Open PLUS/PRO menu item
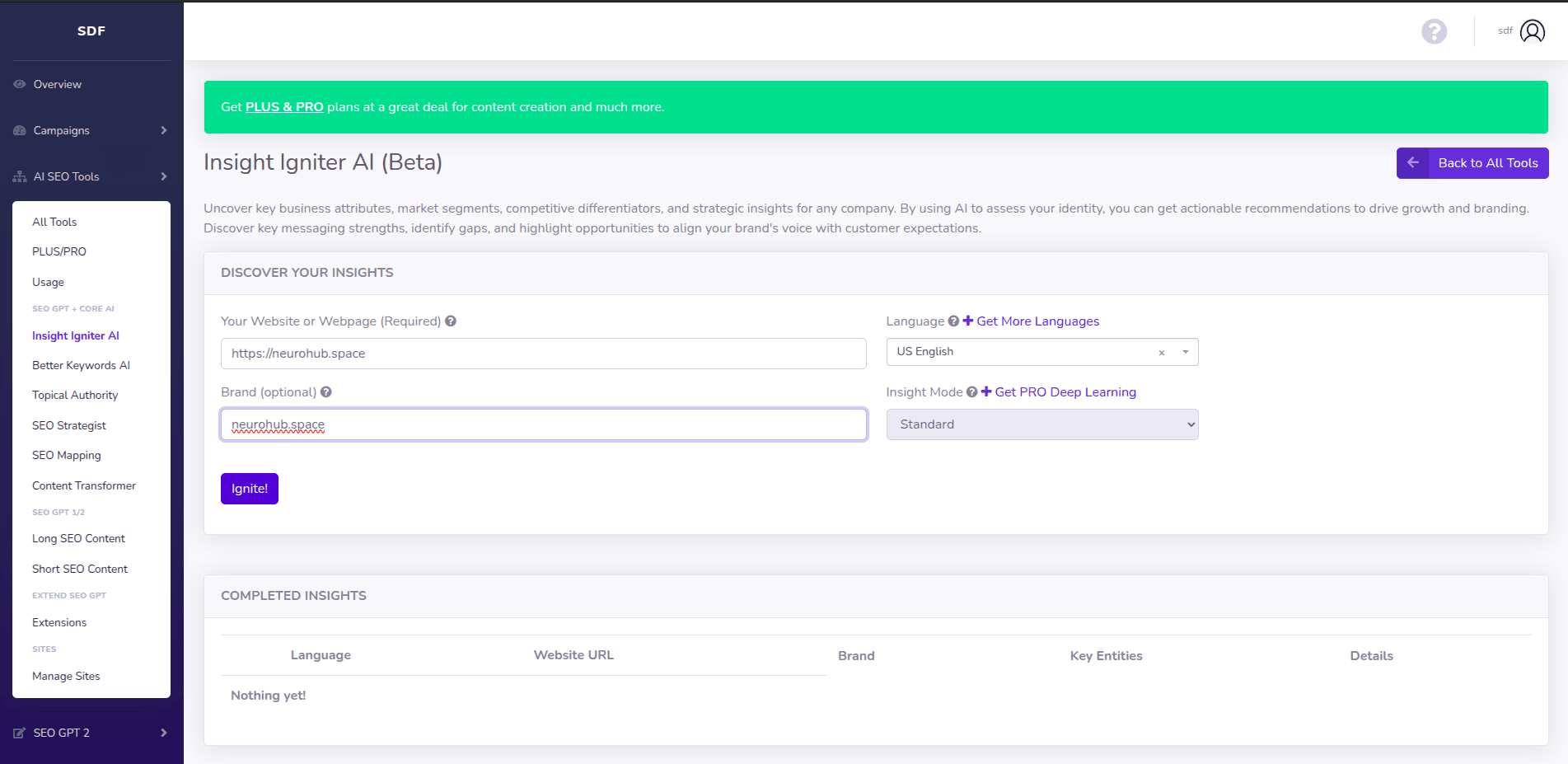The image size is (1568, 764). point(59,251)
